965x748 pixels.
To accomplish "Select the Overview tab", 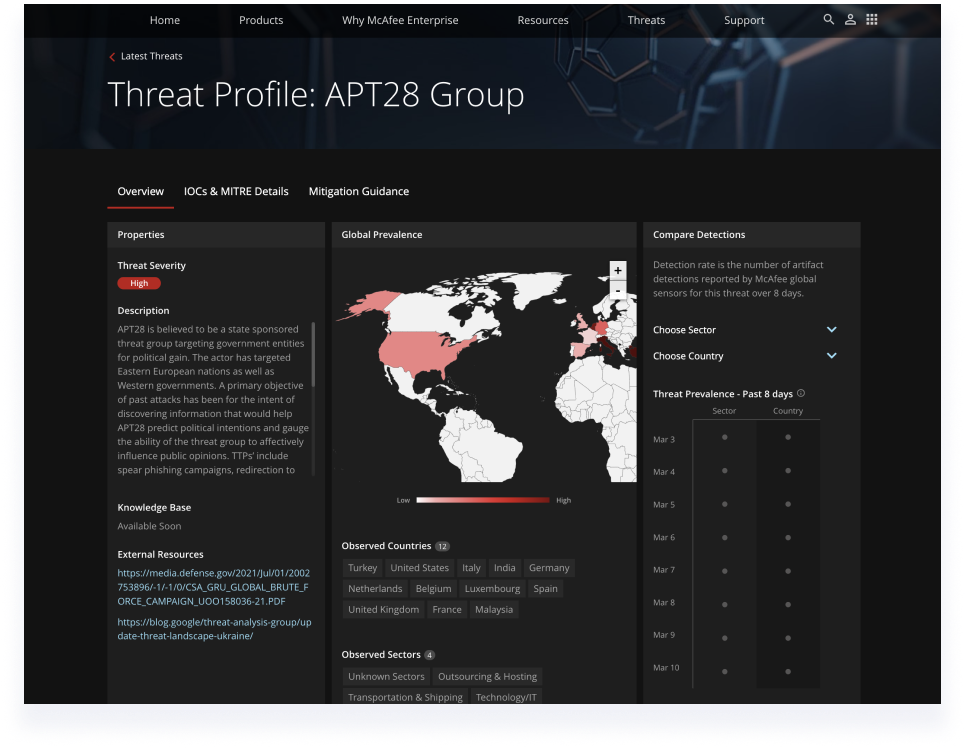I will pyautogui.click(x=140, y=191).
